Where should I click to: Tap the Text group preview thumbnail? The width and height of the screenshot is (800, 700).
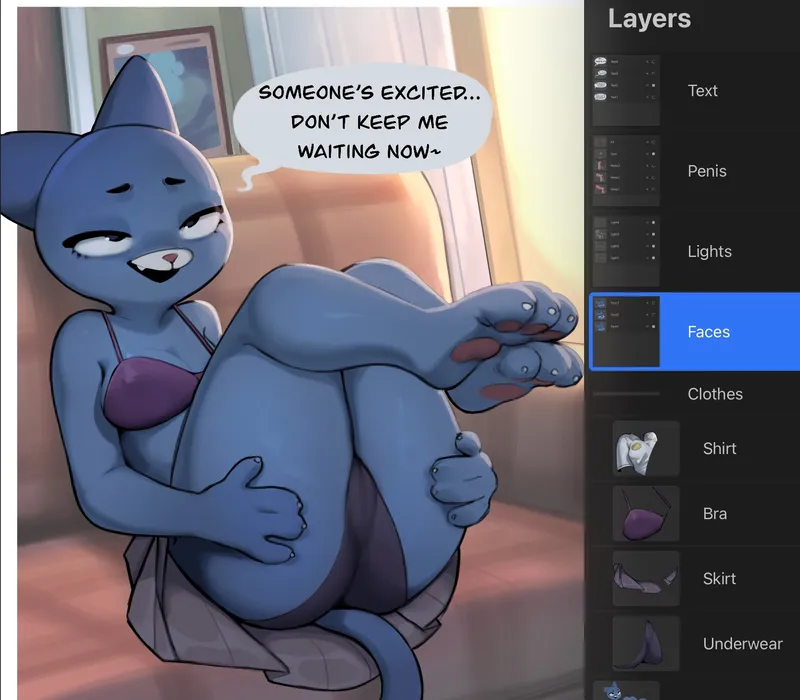[x=626, y=90]
